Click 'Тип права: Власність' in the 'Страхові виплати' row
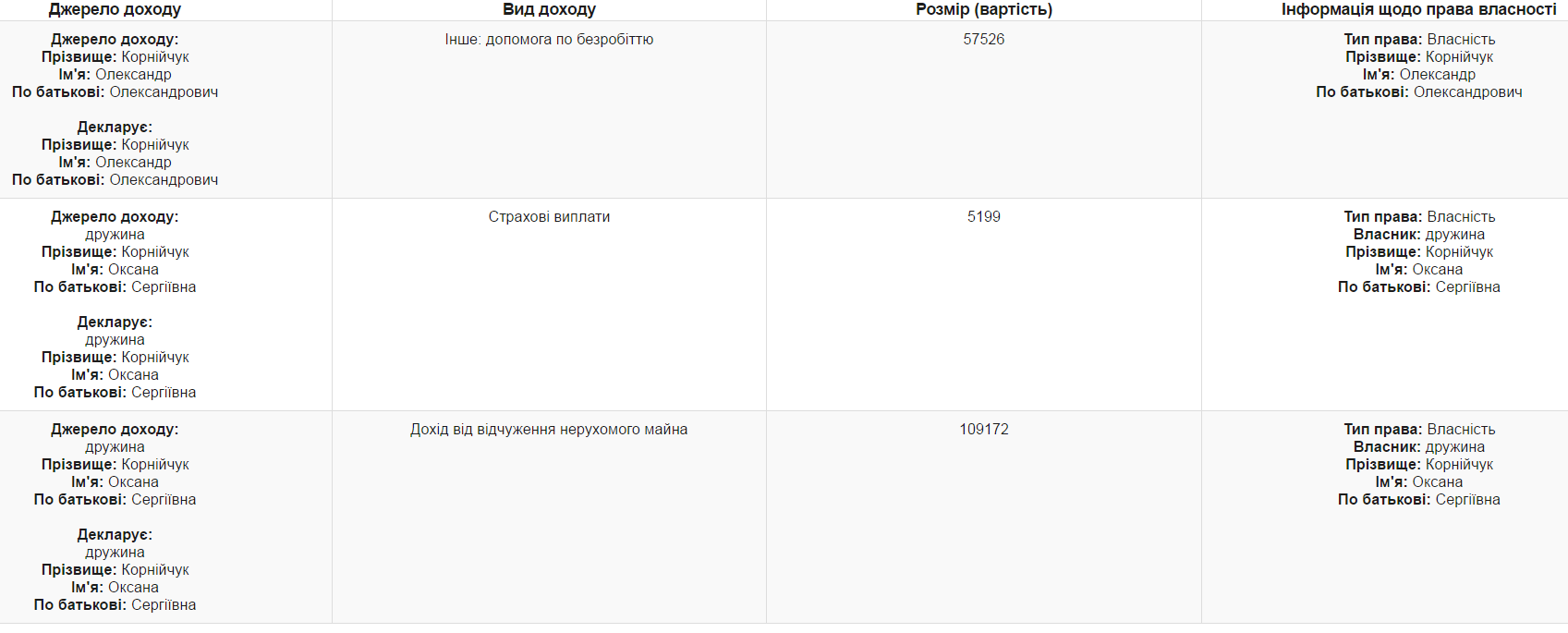This screenshot has width=1568, height=633. 1418,217
